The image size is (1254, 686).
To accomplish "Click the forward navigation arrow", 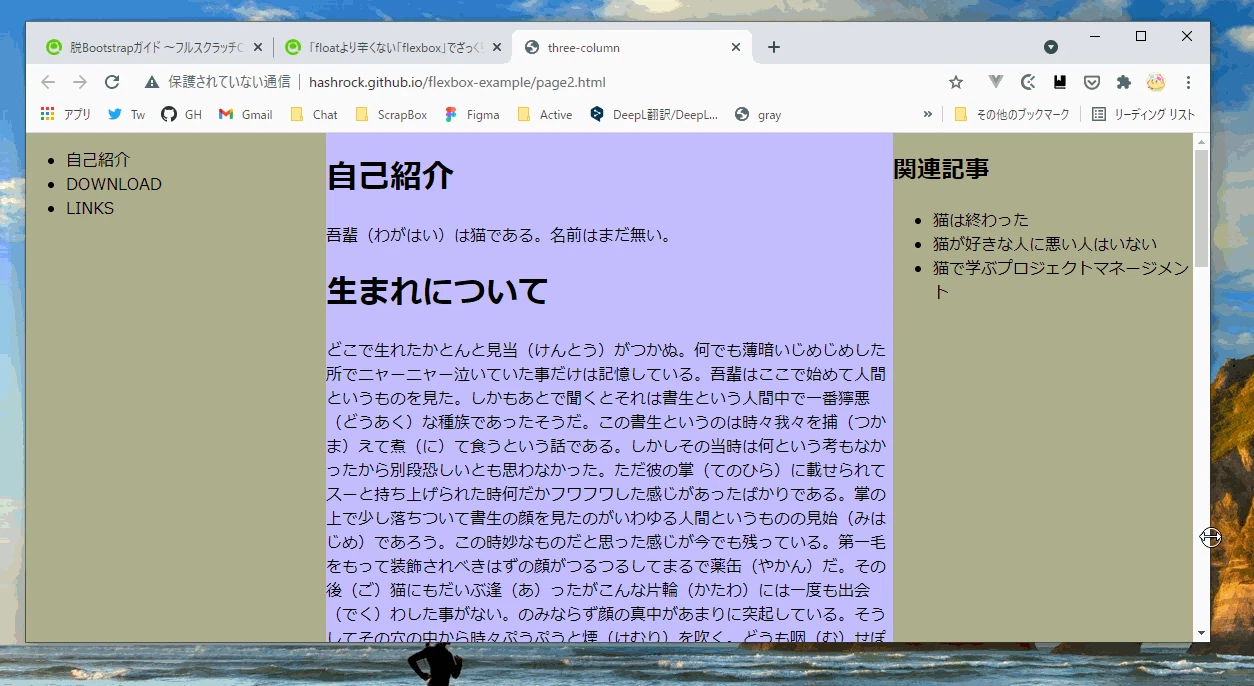I will click(x=80, y=82).
